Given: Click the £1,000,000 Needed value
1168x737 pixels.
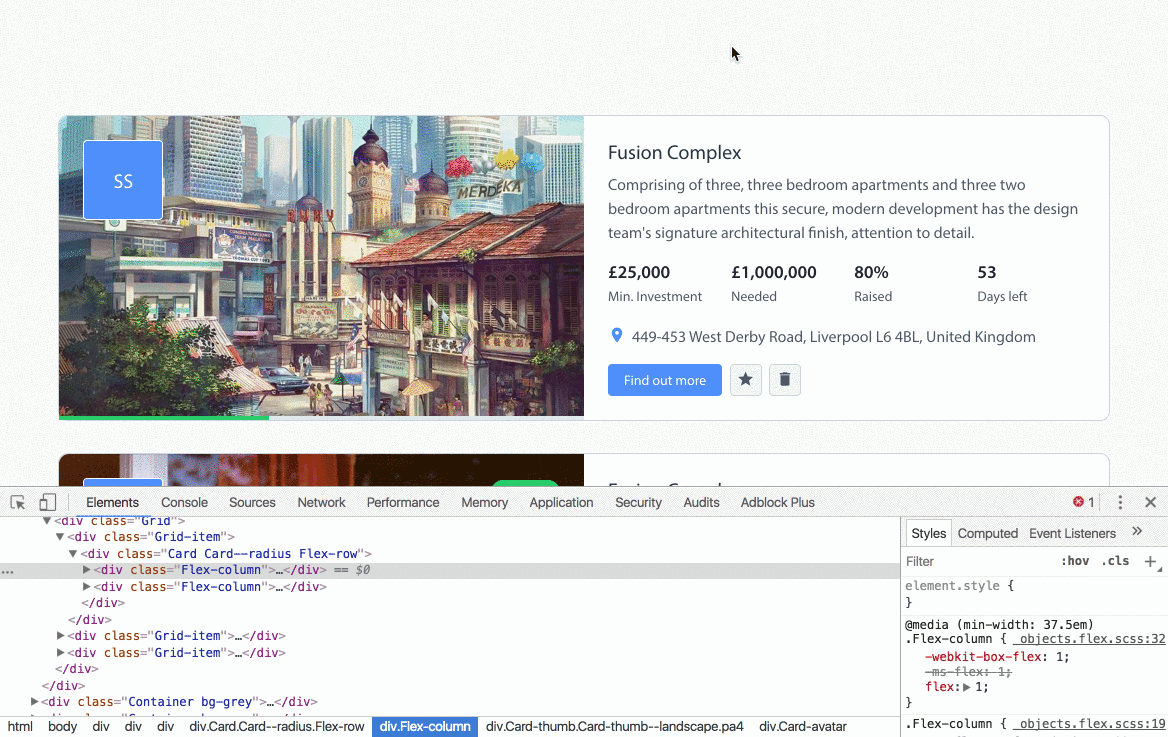Looking at the screenshot, I should 774,273.
